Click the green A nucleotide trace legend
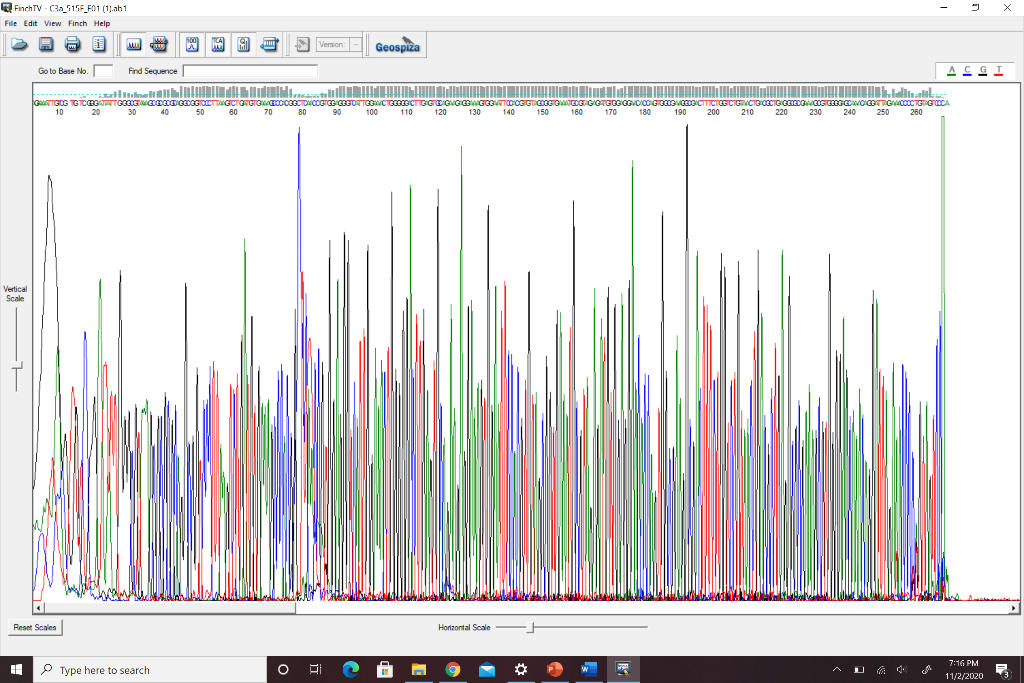This screenshot has width=1024, height=683. [951, 70]
